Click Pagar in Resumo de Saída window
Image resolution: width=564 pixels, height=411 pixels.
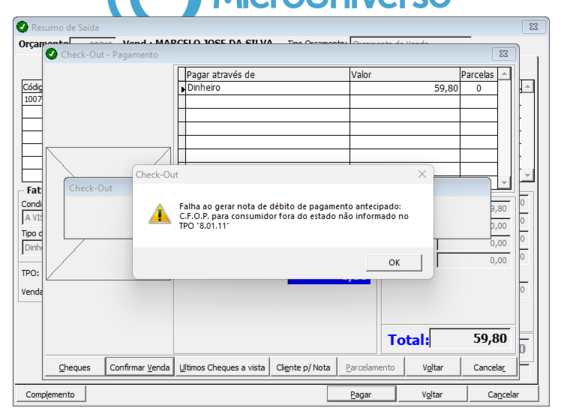(x=361, y=394)
